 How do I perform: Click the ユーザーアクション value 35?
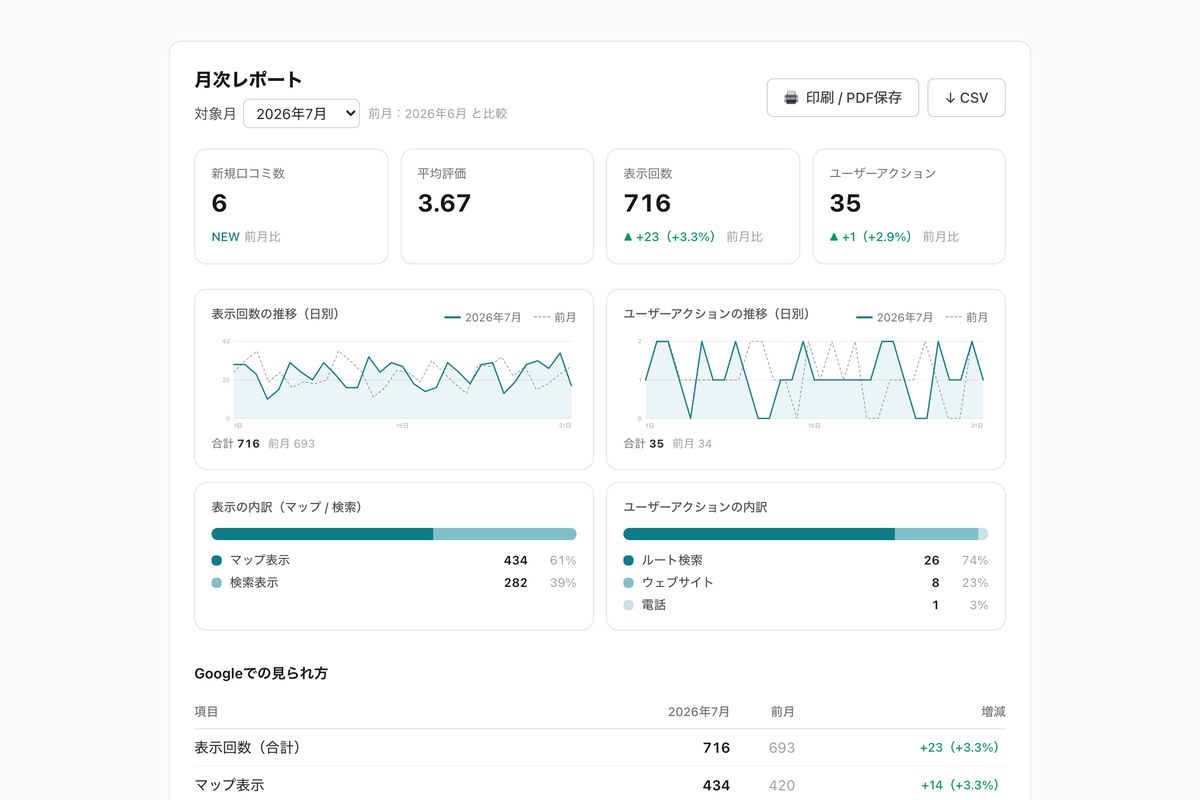pyautogui.click(x=845, y=203)
